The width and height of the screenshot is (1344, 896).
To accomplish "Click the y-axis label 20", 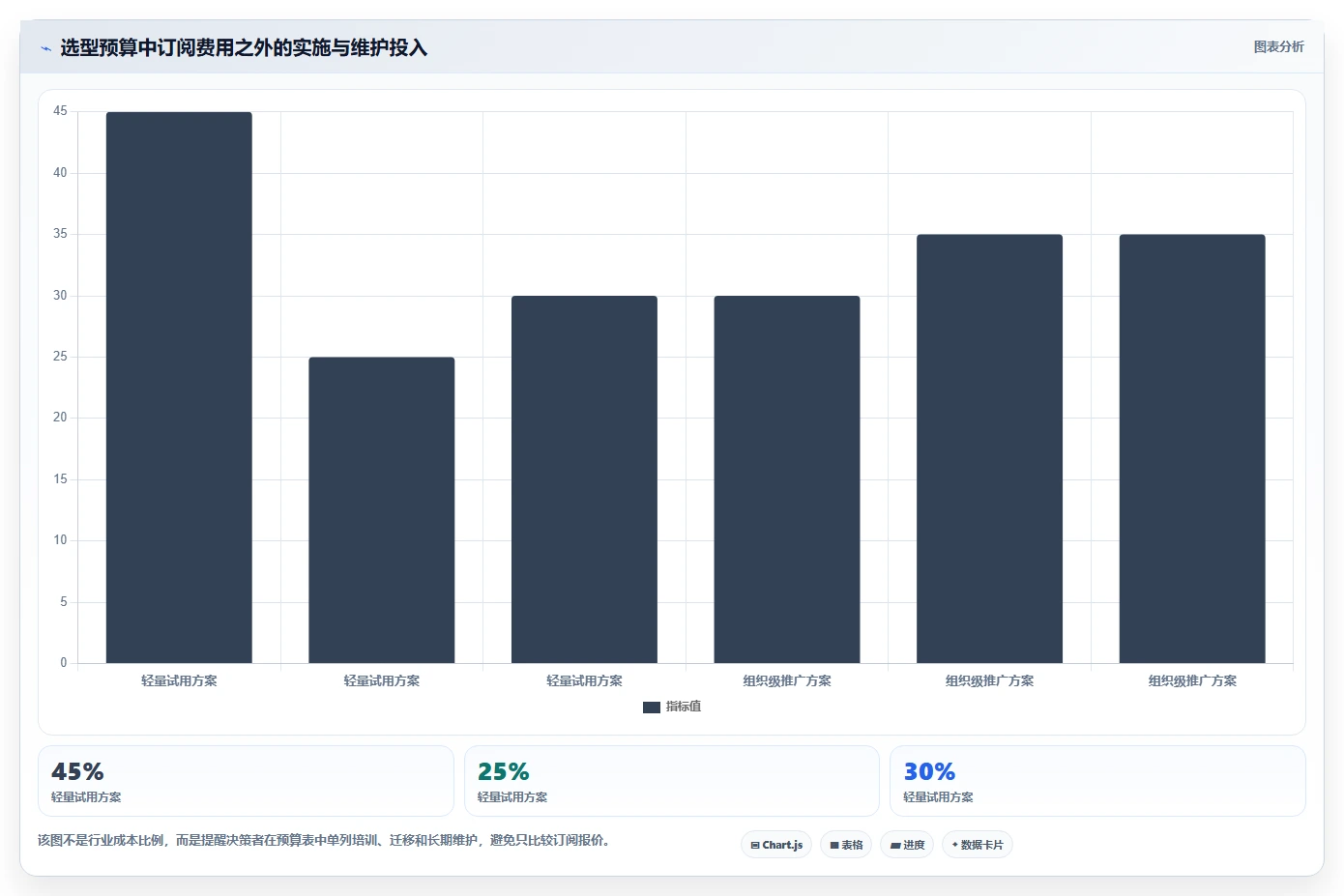I will [x=60, y=418].
